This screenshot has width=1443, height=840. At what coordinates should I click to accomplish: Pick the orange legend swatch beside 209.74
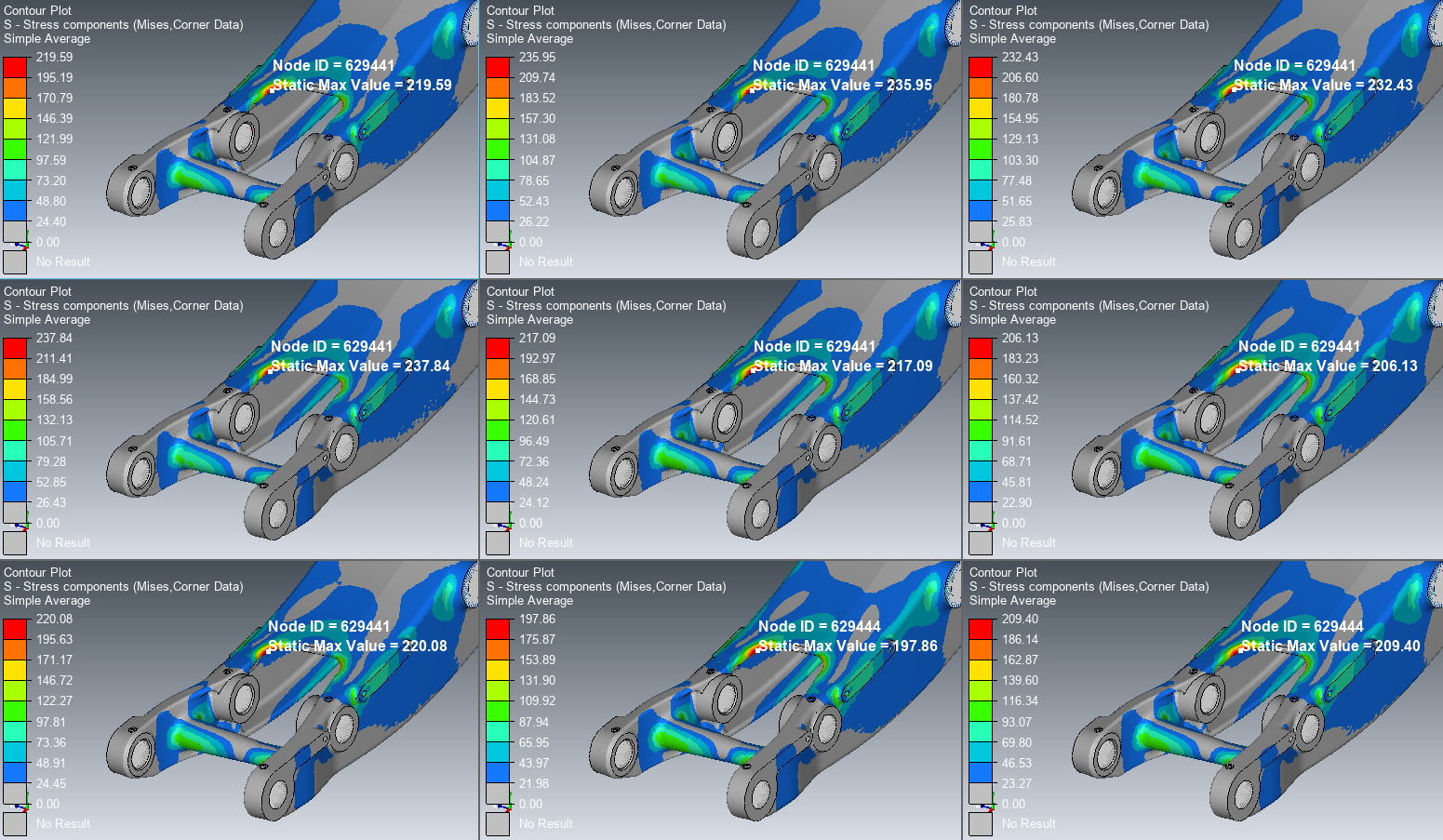[498, 87]
